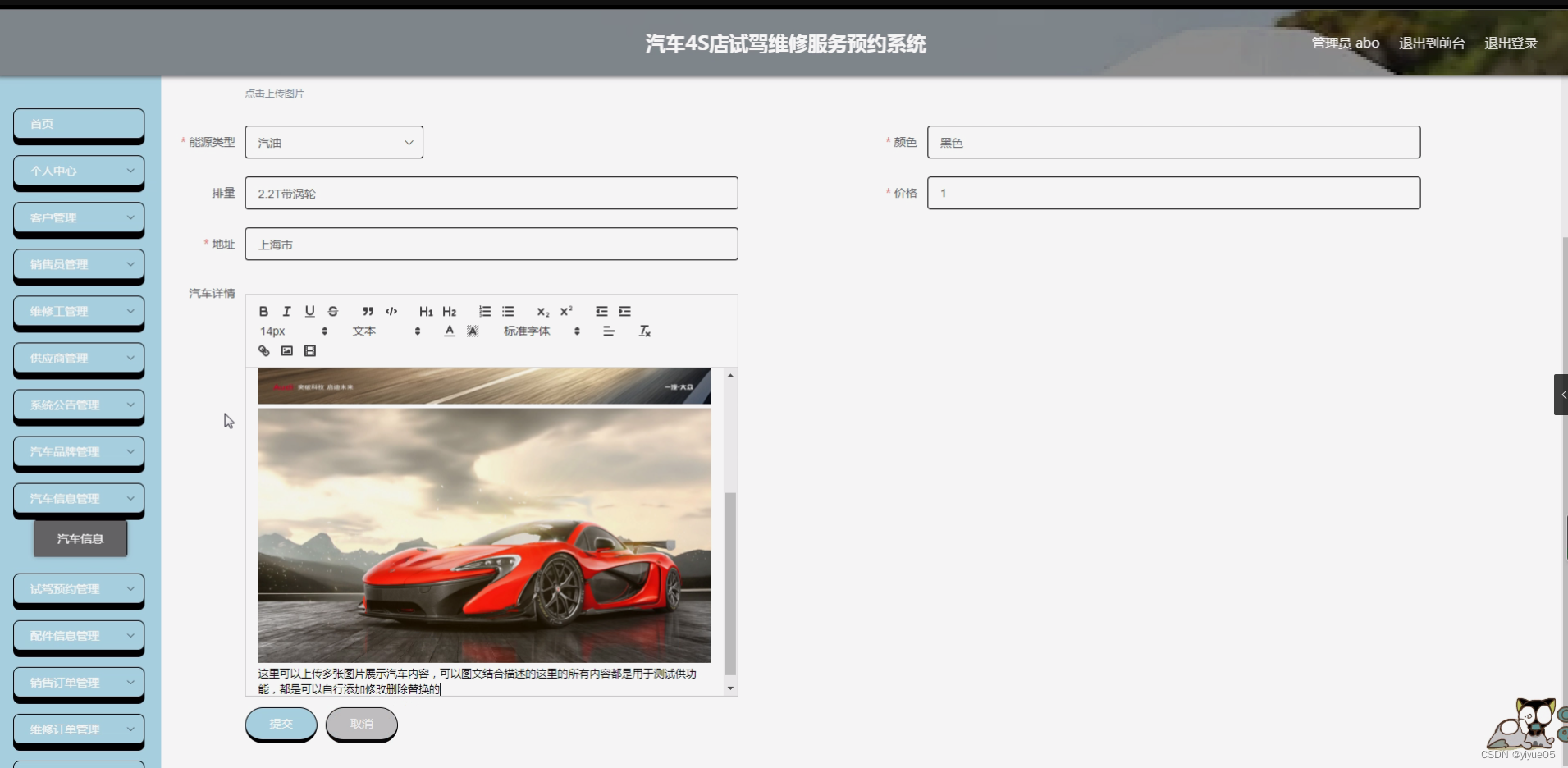This screenshot has height=768, width=1568.
Task: Insert a blockquote in the editor
Action: [x=367, y=311]
